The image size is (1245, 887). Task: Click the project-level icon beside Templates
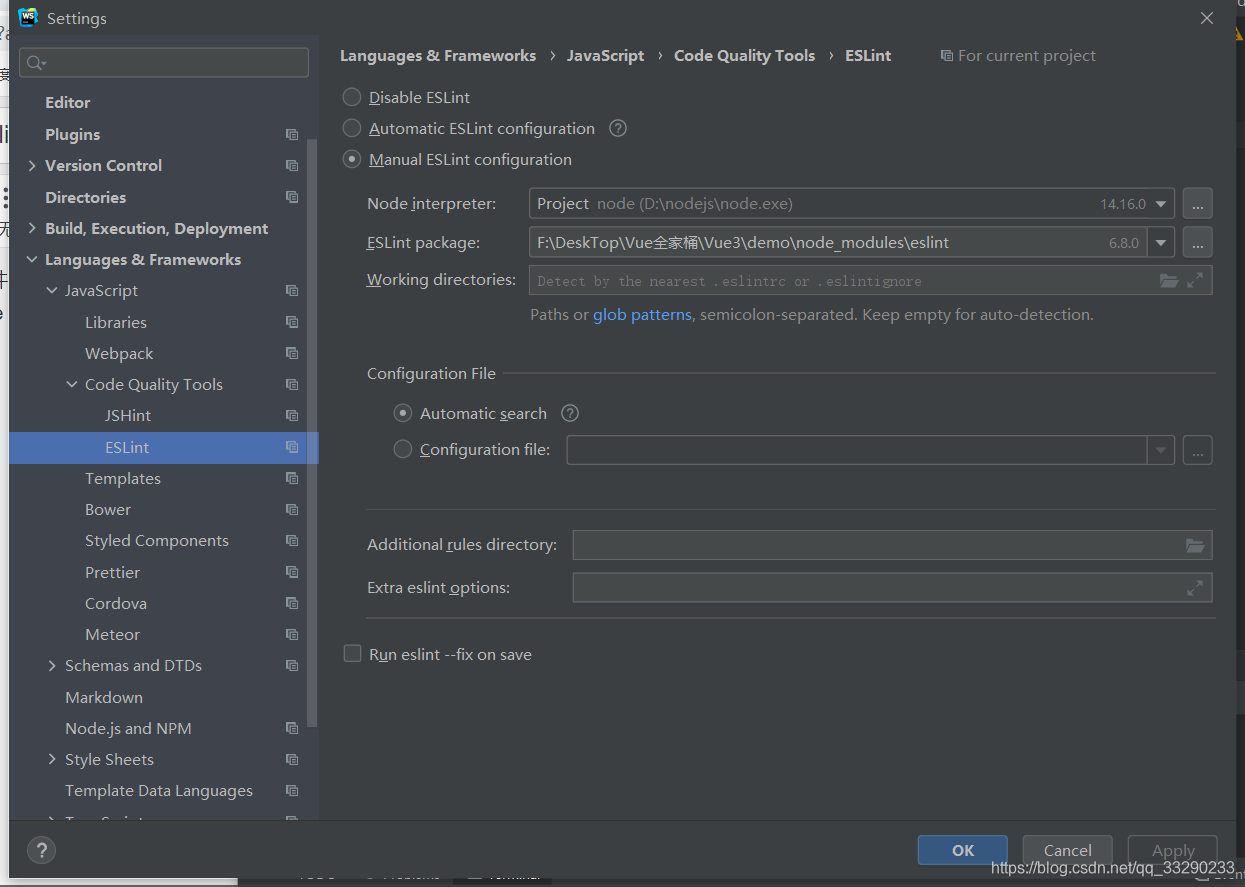pyautogui.click(x=292, y=478)
